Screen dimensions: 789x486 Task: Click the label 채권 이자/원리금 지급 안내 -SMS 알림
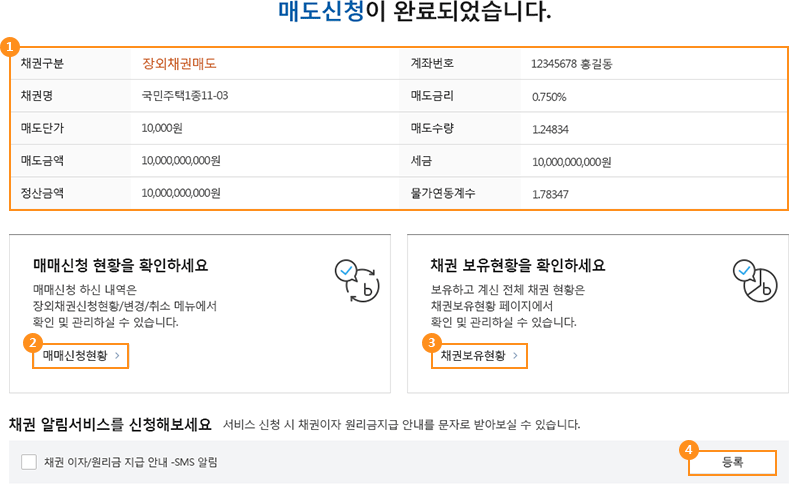[x=131, y=462]
